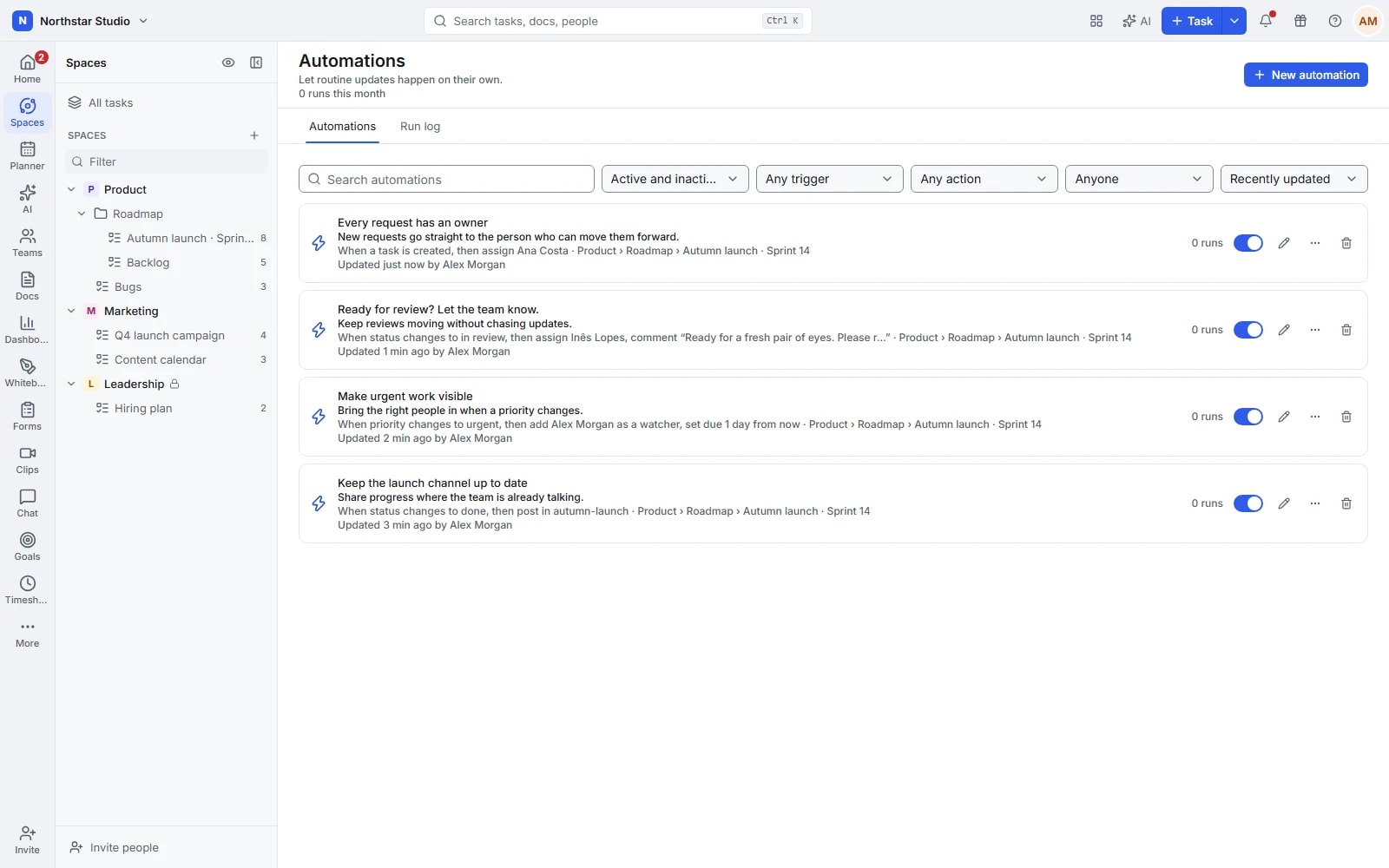1389x868 pixels.
Task: Open the Chat icon
Action: pyautogui.click(x=27, y=503)
